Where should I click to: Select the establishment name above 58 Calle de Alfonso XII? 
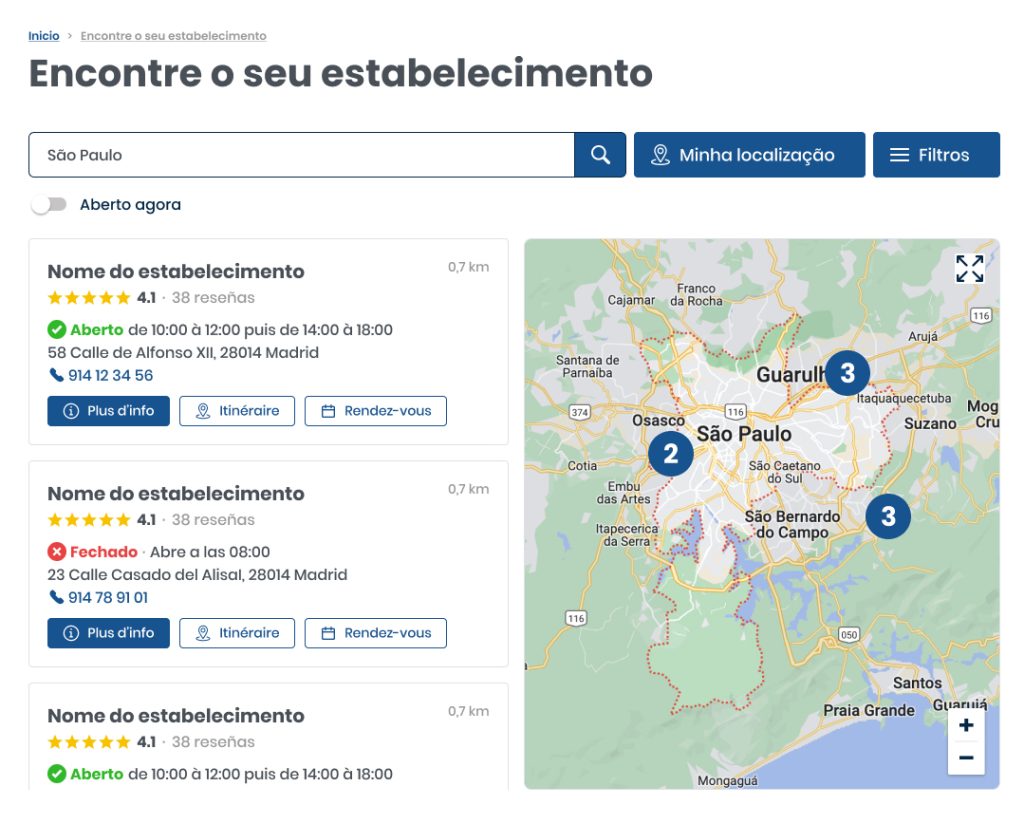176,271
